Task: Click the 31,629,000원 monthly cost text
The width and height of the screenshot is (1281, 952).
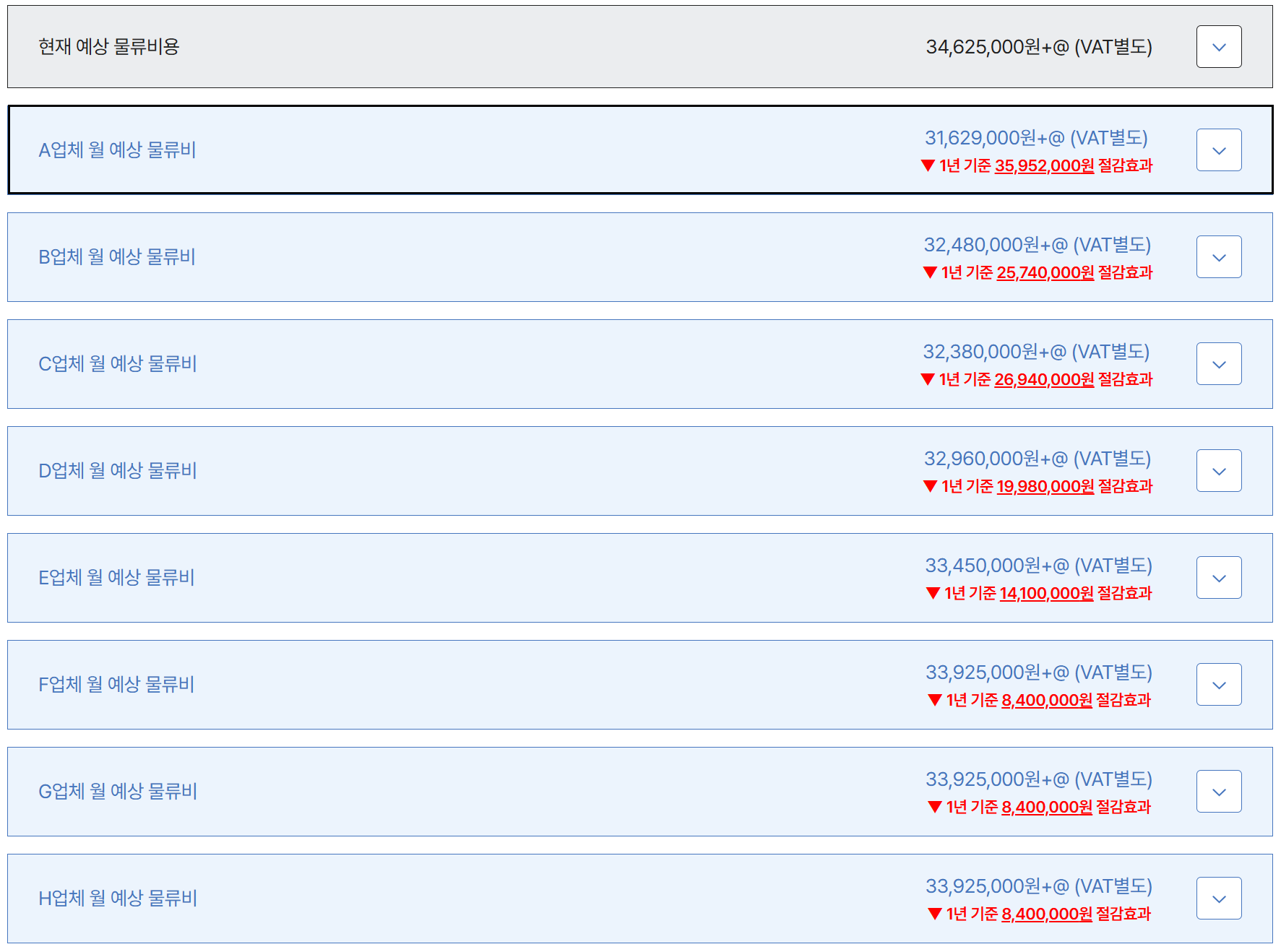Action: (1036, 138)
